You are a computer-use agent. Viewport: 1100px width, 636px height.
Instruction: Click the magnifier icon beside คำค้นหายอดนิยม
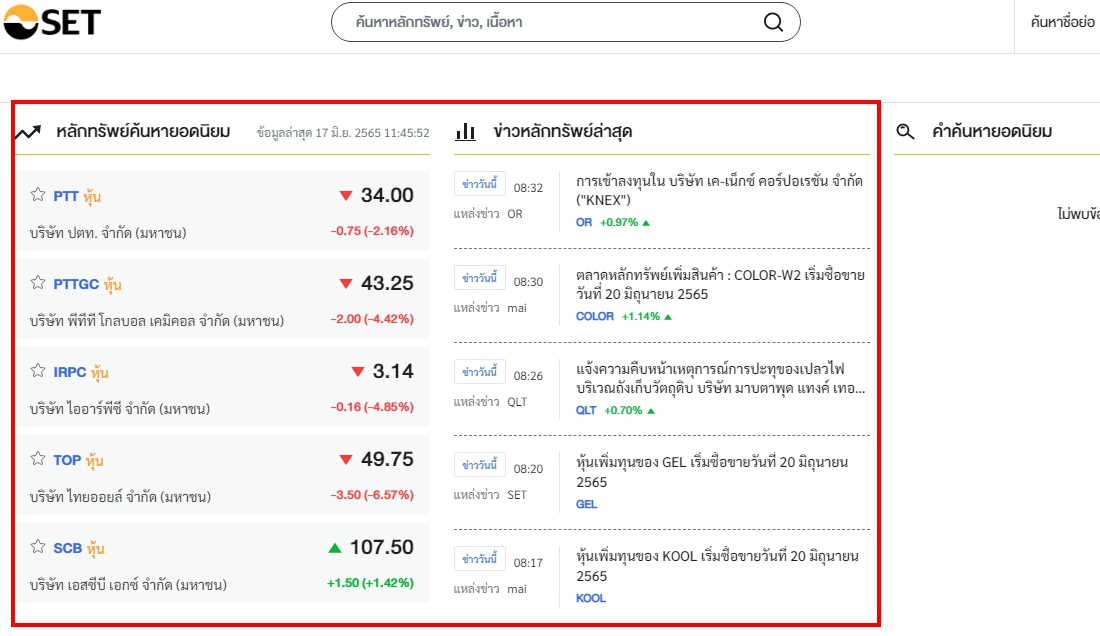point(905,131)
